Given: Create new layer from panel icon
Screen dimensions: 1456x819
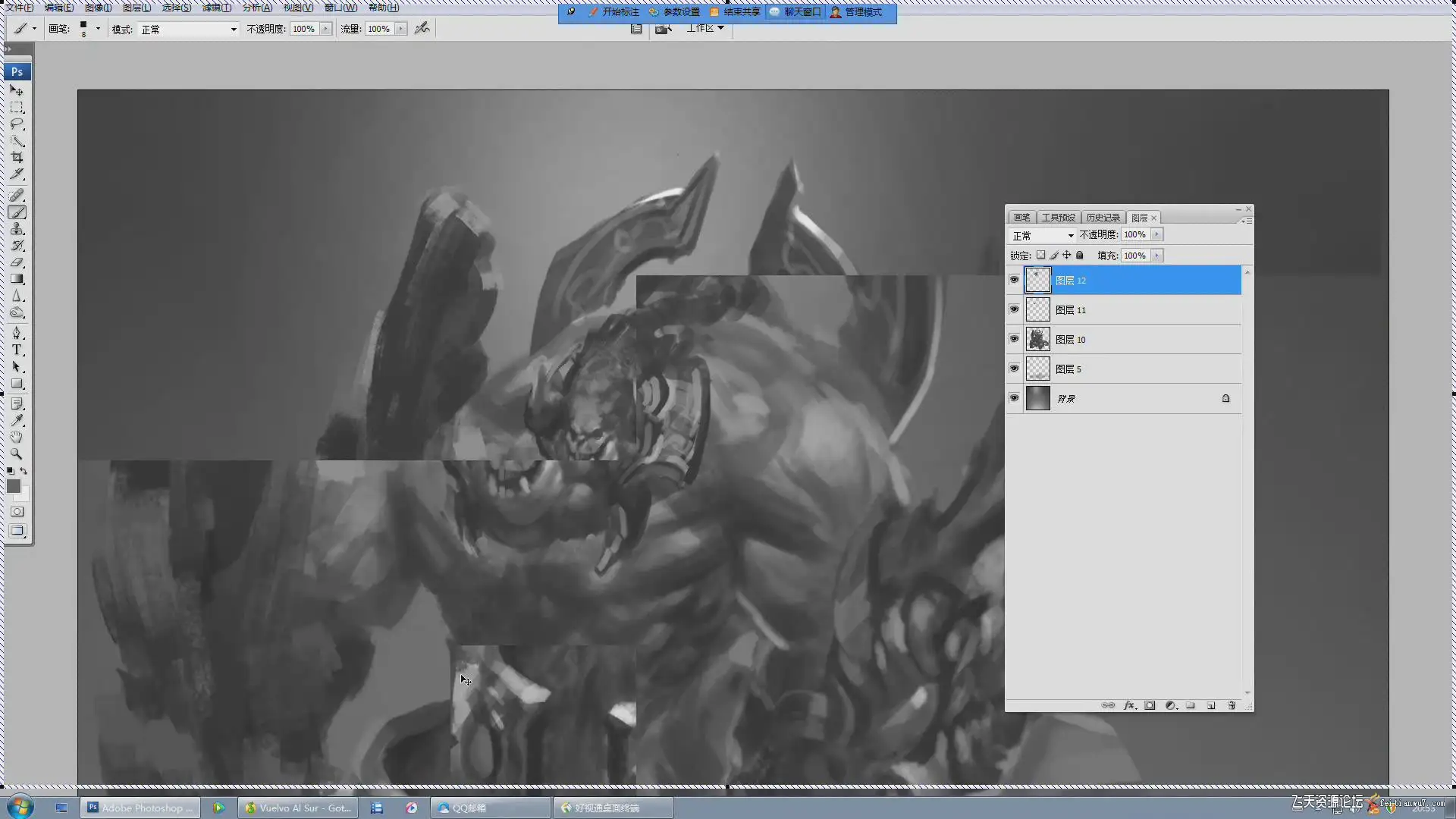Looking at the screenshot, I should (x=1211, y=705).
